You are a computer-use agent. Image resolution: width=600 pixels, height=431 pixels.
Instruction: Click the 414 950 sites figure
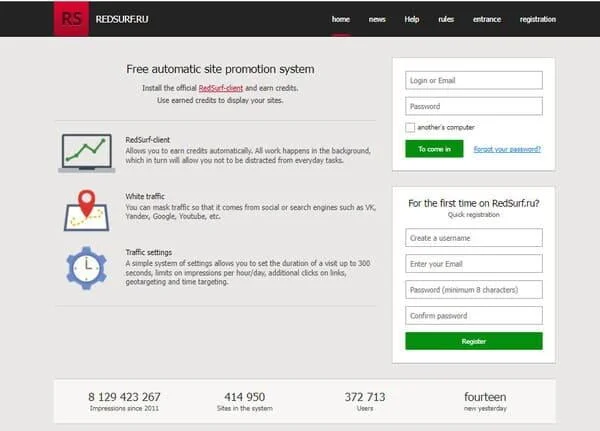pos(245,397)
